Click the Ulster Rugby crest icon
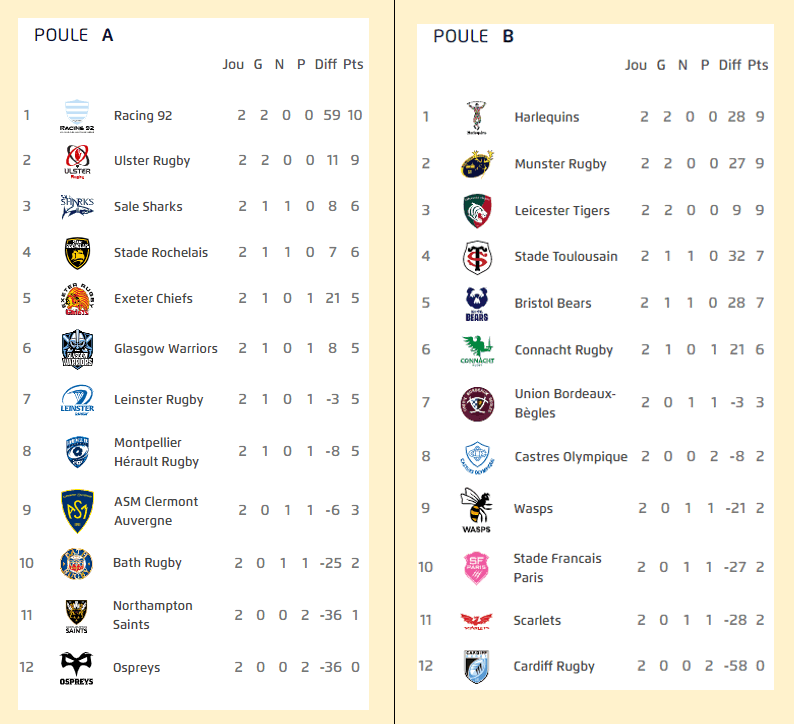 (x=77, y=161)
